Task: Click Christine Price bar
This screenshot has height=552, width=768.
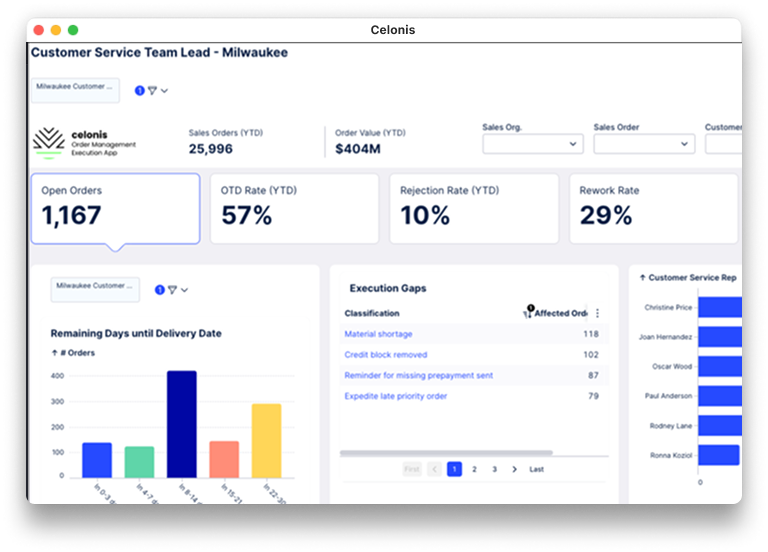Action: point(720,308)
